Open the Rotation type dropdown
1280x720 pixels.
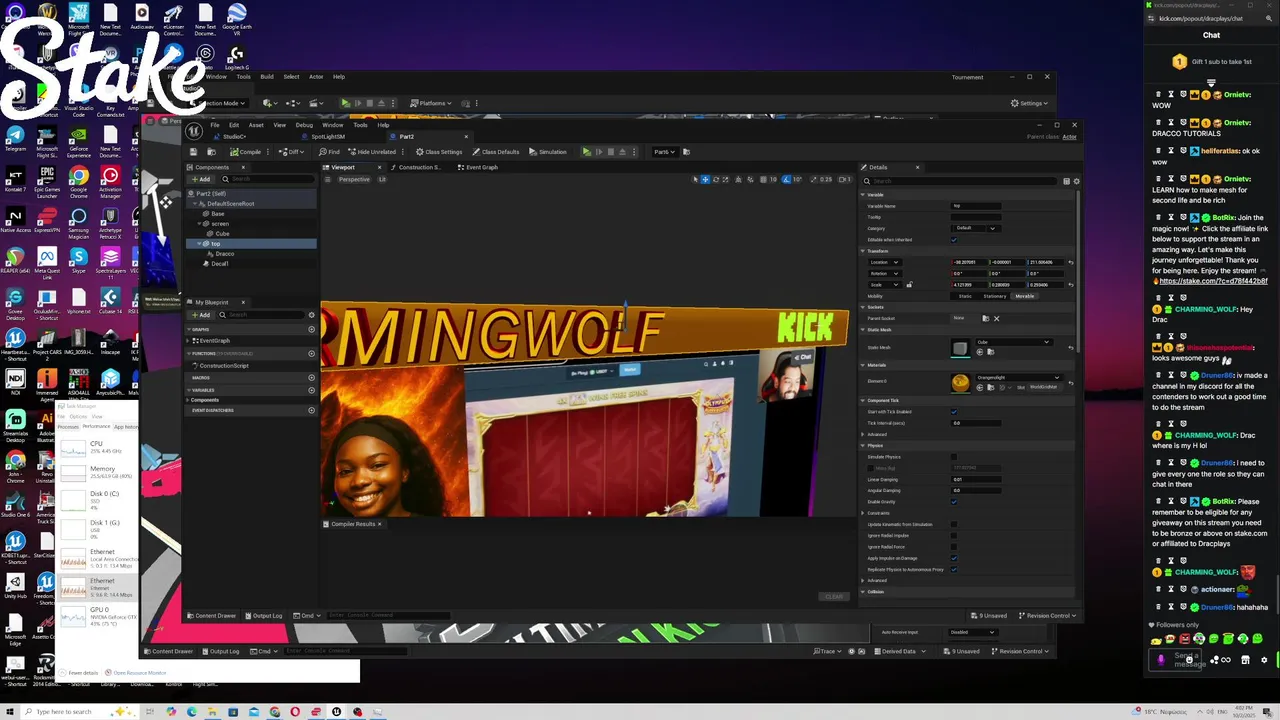(x=885, y=273)
